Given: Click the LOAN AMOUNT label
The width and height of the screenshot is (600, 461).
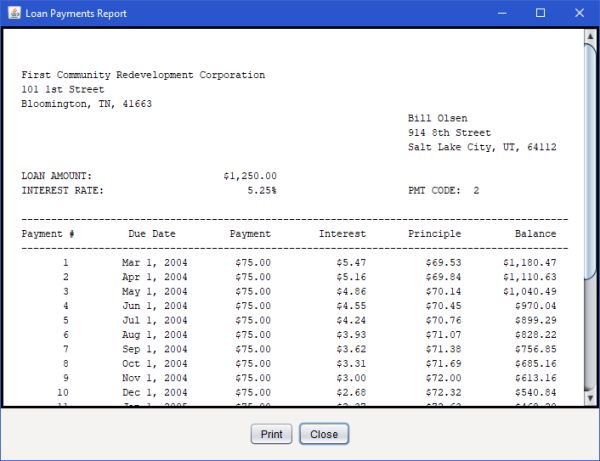Looking at the screenshot, I should (x=57, y=176).
